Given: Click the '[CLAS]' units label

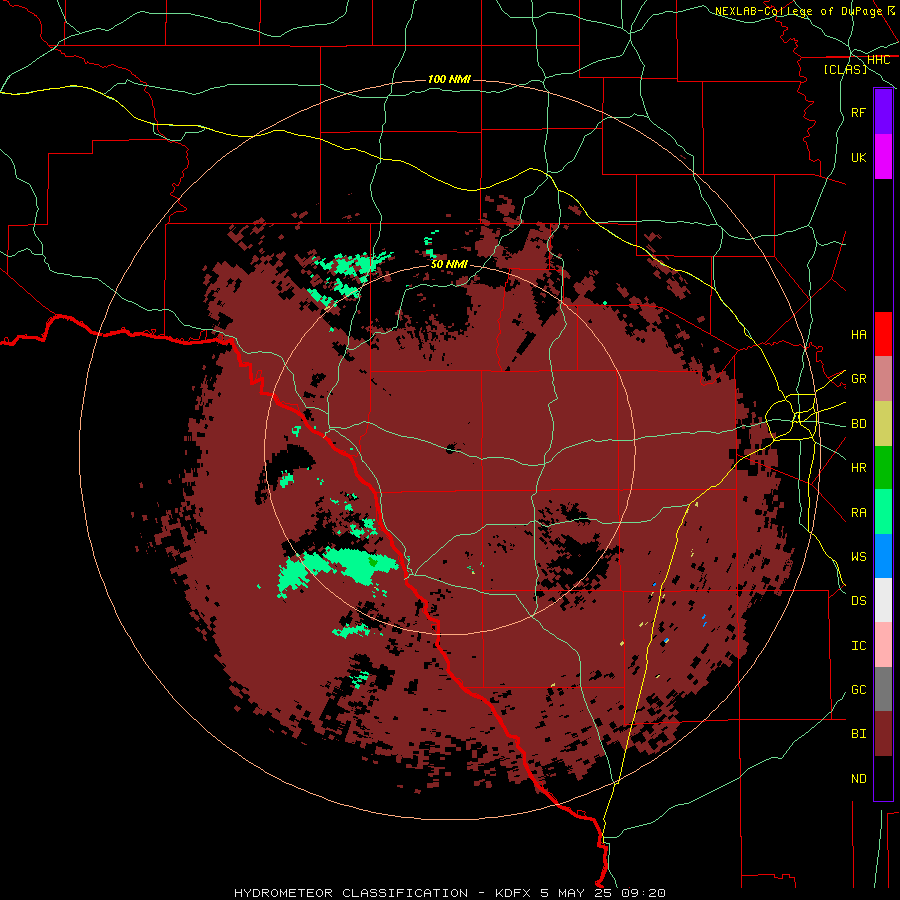Looking at the screenshot, I should point(845,69).
